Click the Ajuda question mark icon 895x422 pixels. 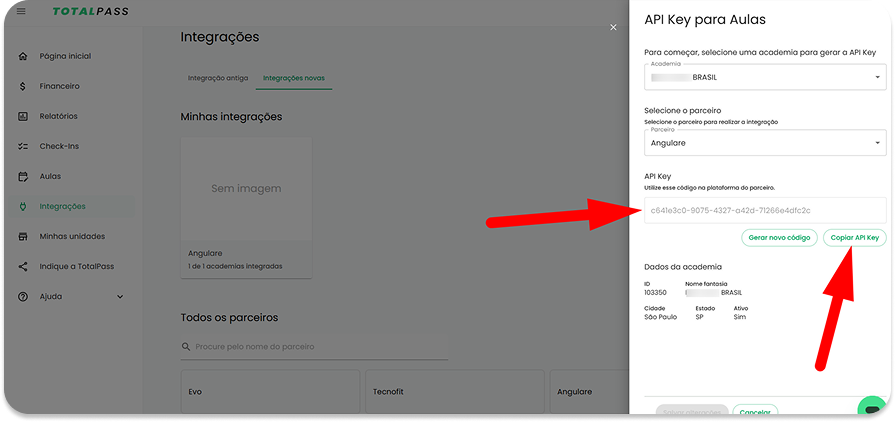[23, 296]
